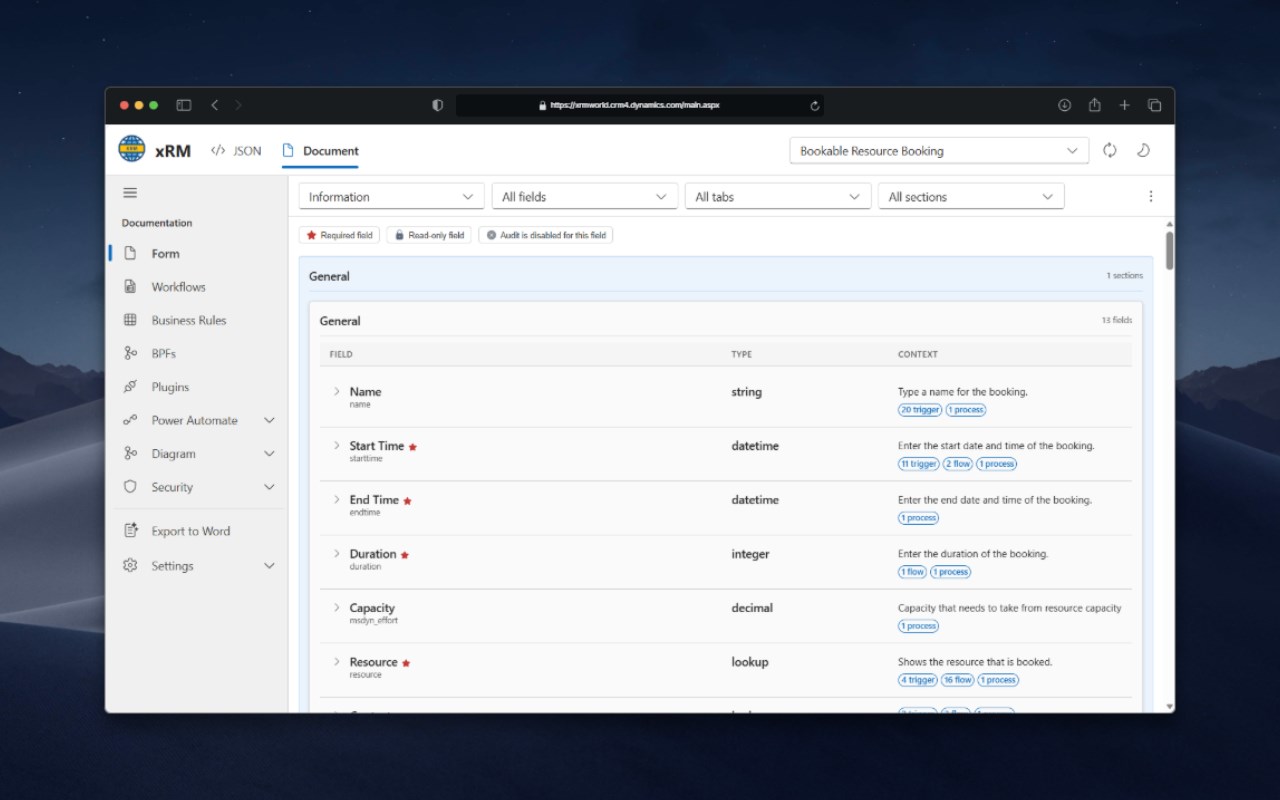
Task: Click the TYPE column header
Action: click(x=742, y=354)
